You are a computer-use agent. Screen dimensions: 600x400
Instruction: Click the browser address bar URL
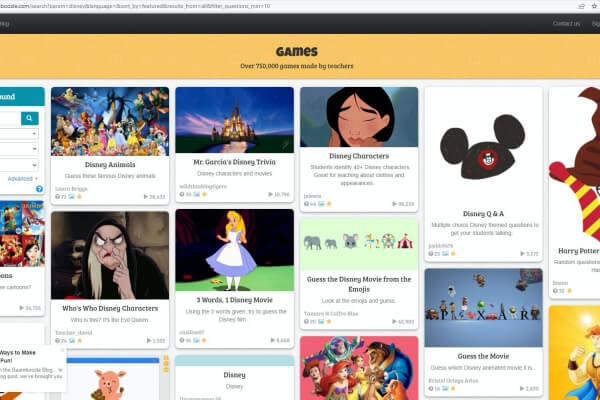click(135, 6)
